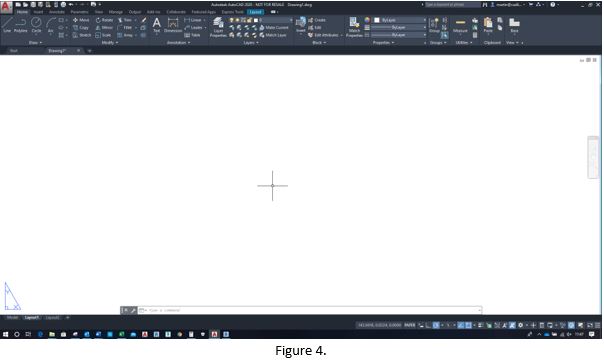Activate the Copy command
This screenshot has height=364, width=604.
(81, 28)
